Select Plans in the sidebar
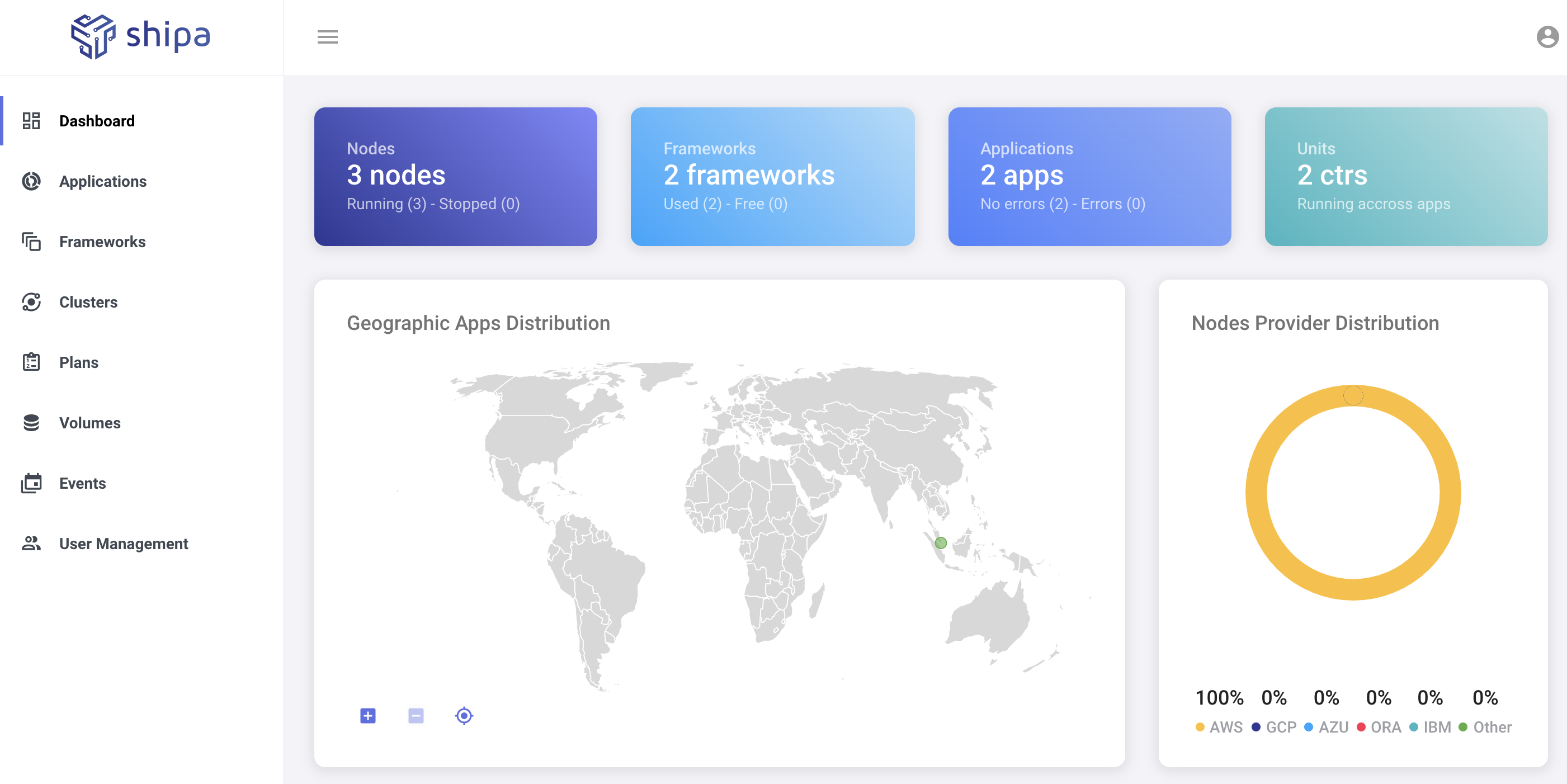The height and width of the screenshot is (784, 1567). click(x=78, y=362)
